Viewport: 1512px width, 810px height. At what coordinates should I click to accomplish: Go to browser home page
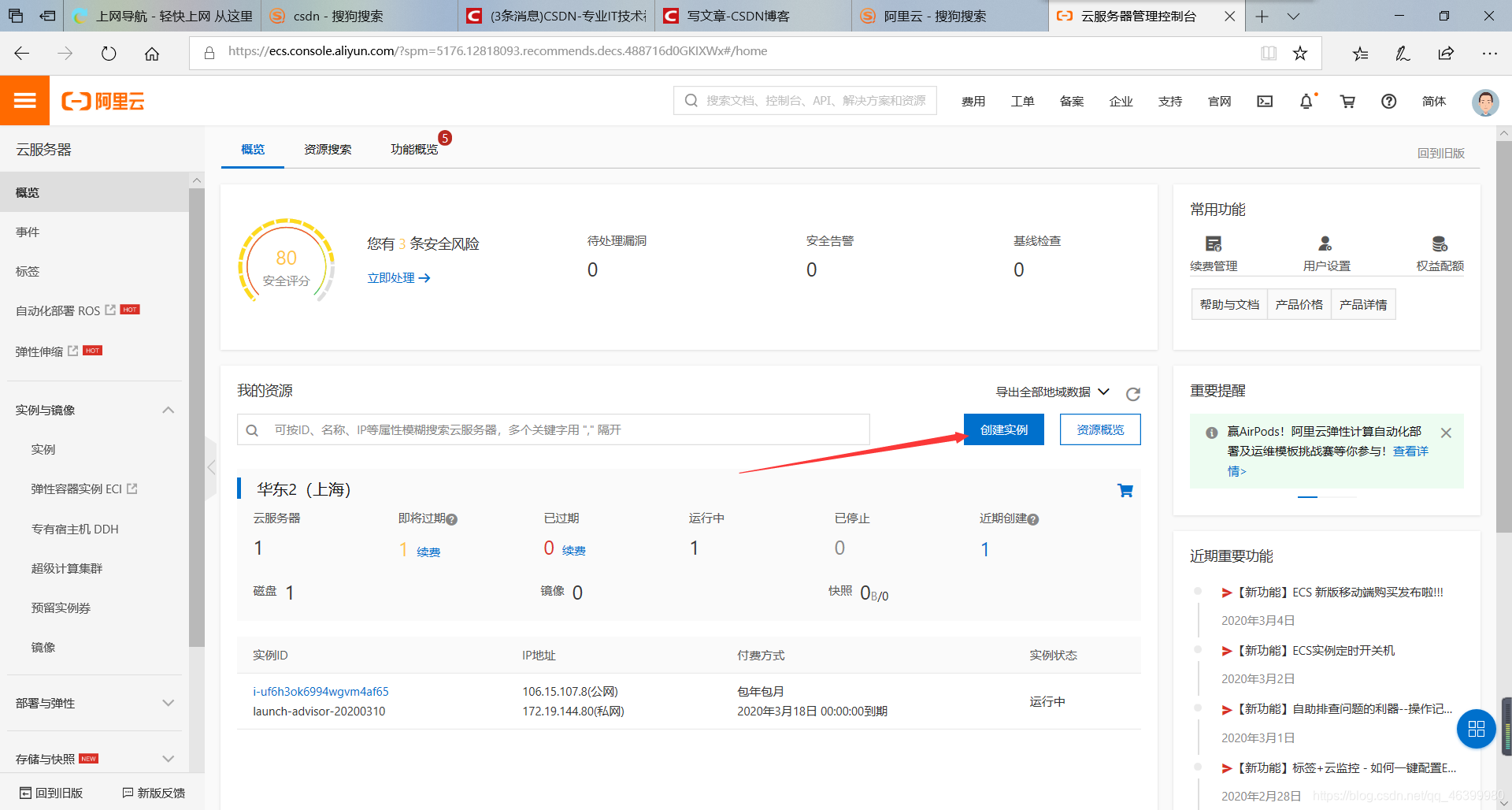[x=152, y=54]
